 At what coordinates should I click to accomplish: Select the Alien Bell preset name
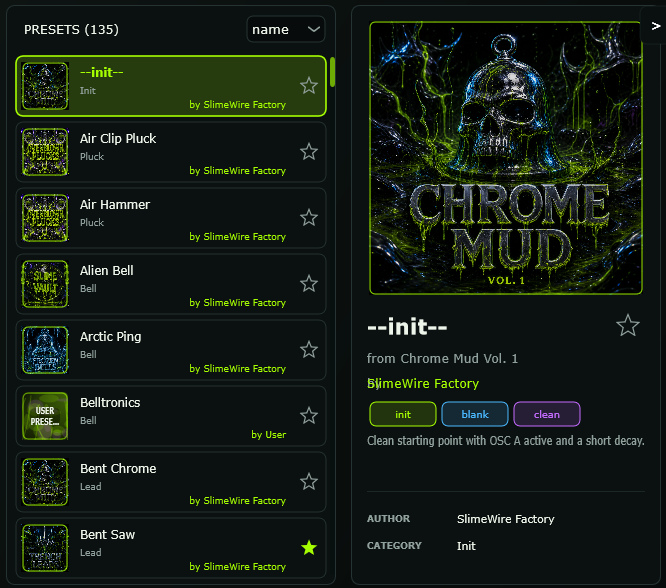[x=107, y=270]
